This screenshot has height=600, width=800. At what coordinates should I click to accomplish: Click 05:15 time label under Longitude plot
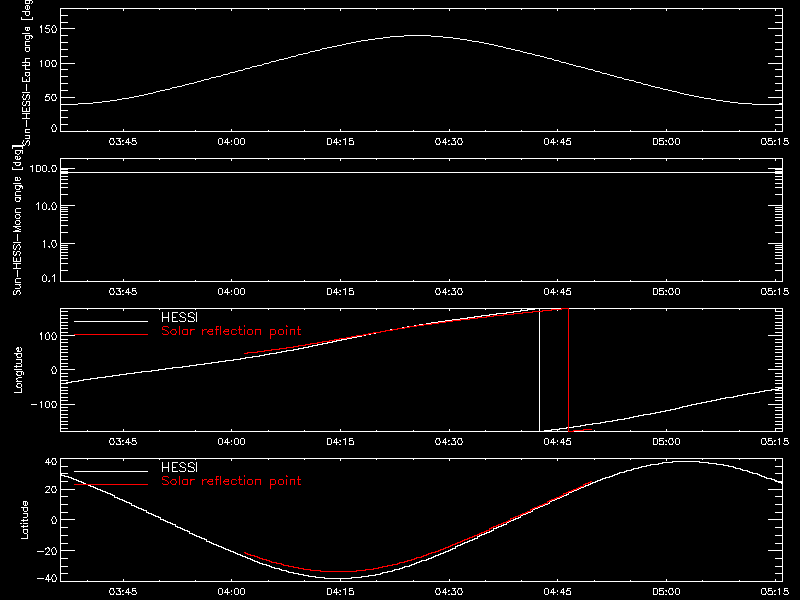tap(774, 441)
